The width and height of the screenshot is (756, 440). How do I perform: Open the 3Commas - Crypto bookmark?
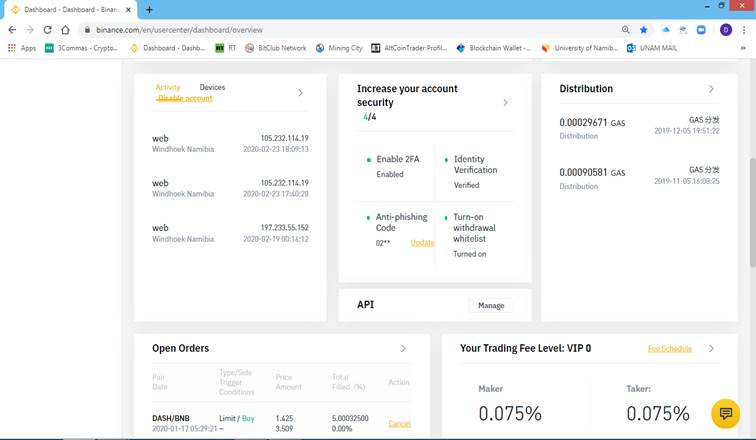81,48
